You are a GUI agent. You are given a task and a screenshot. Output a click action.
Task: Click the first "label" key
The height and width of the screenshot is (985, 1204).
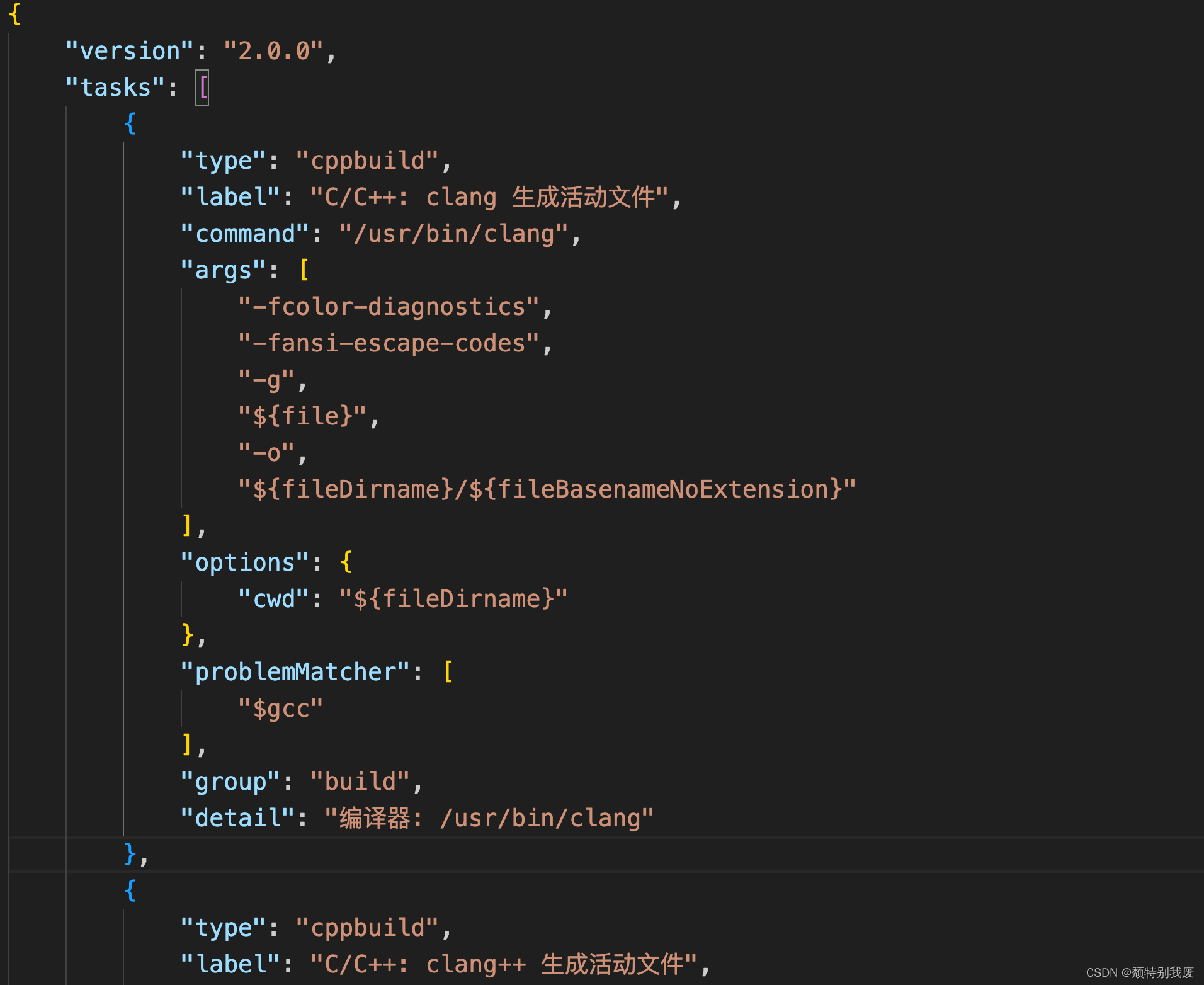(230, 197)
